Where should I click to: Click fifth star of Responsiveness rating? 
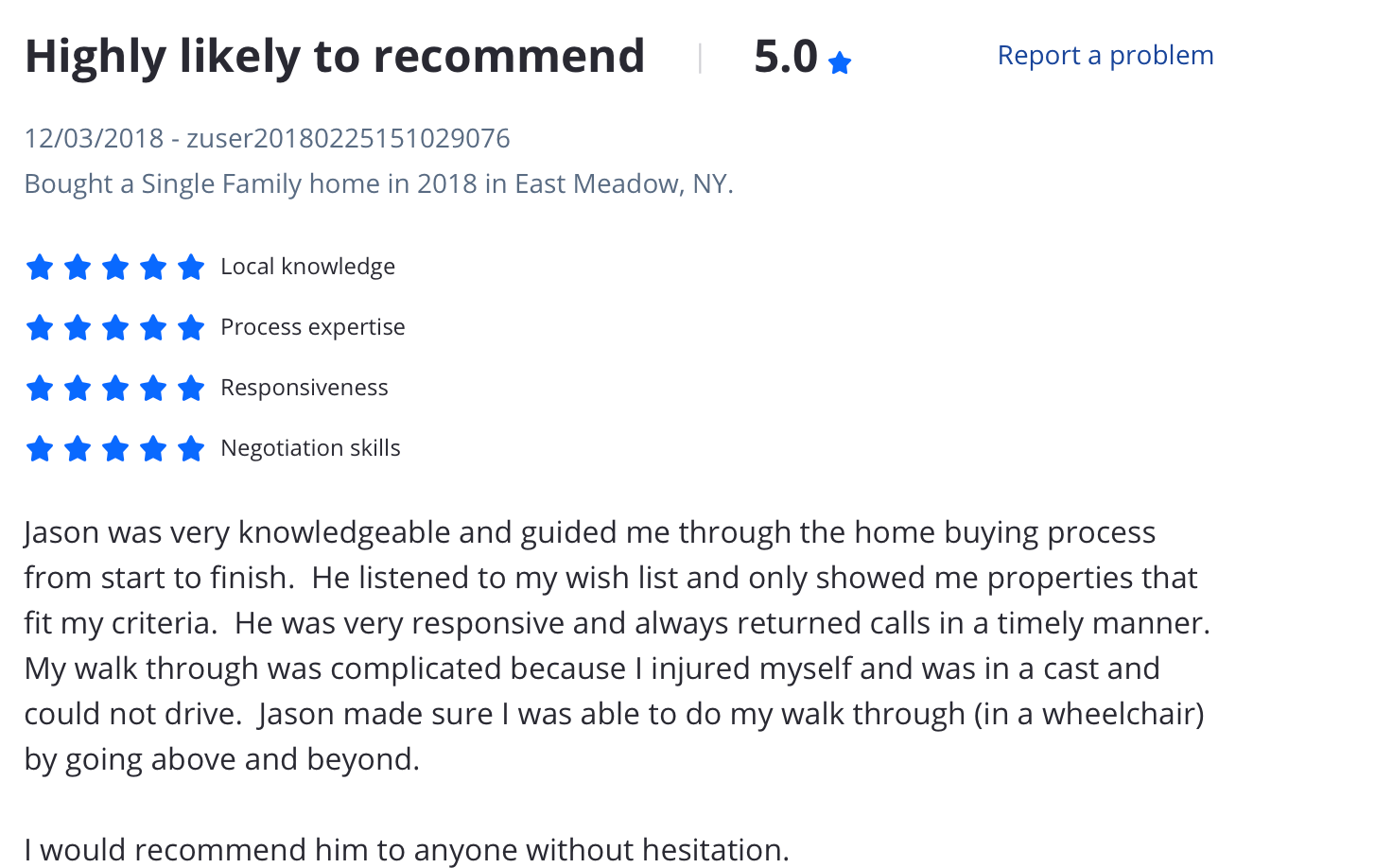[x=191, y=389]
